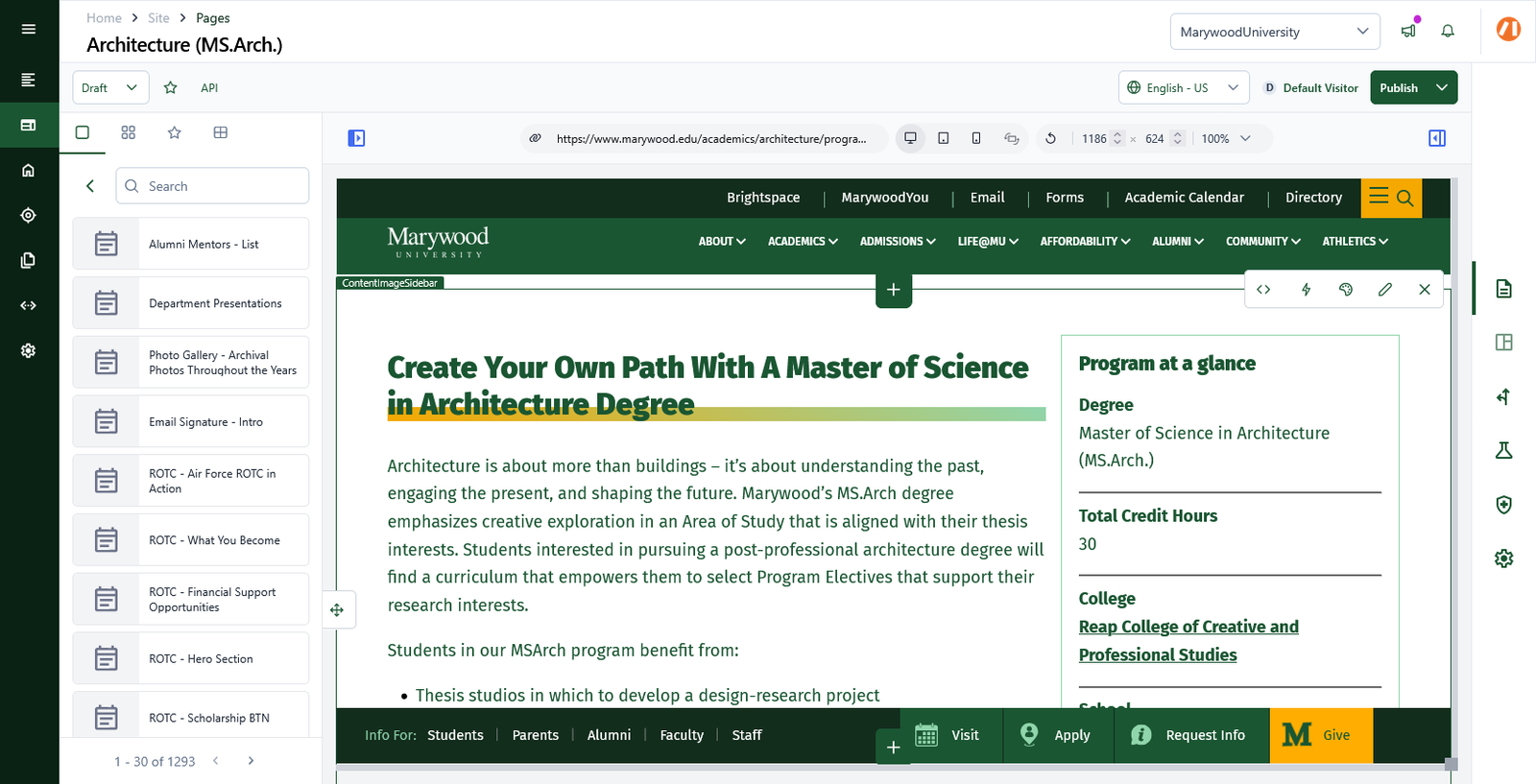Viewport: 1536px width, 784px height.
Task: Add a component with the top plus button
Action: pos(894,290)
